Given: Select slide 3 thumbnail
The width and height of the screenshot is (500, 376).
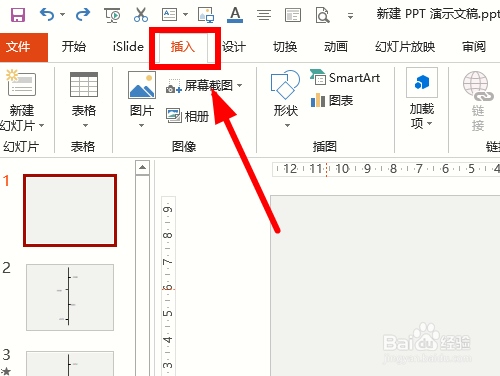Looking at the screenshot, I should pos(70,363).
